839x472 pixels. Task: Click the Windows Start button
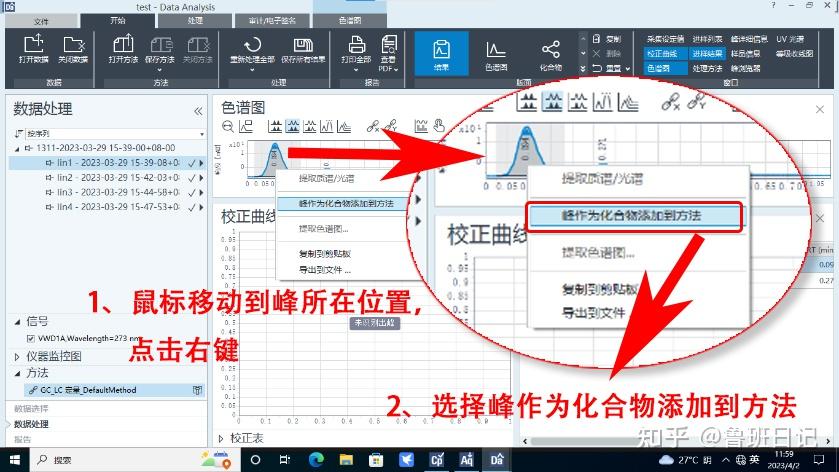(x=14, y=460)
